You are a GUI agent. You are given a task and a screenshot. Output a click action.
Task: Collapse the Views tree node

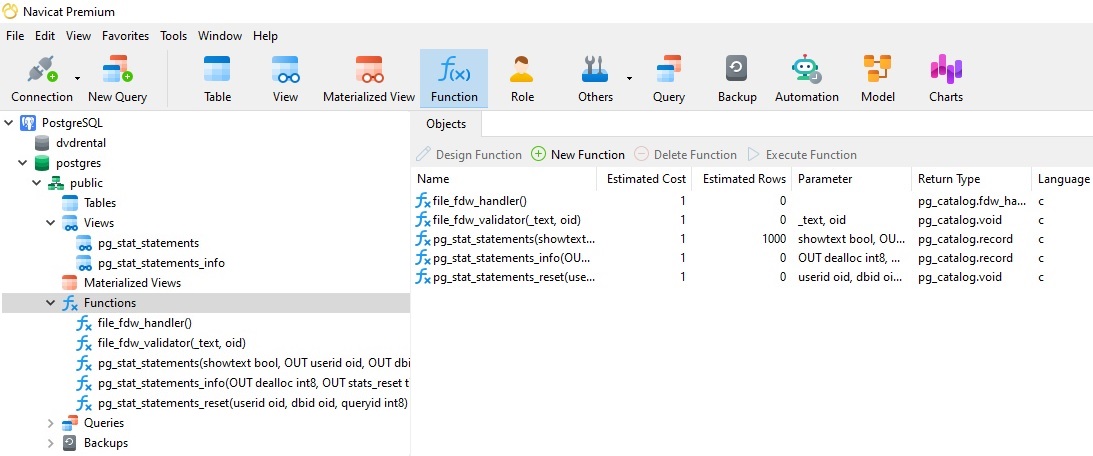tap(51, 223)
